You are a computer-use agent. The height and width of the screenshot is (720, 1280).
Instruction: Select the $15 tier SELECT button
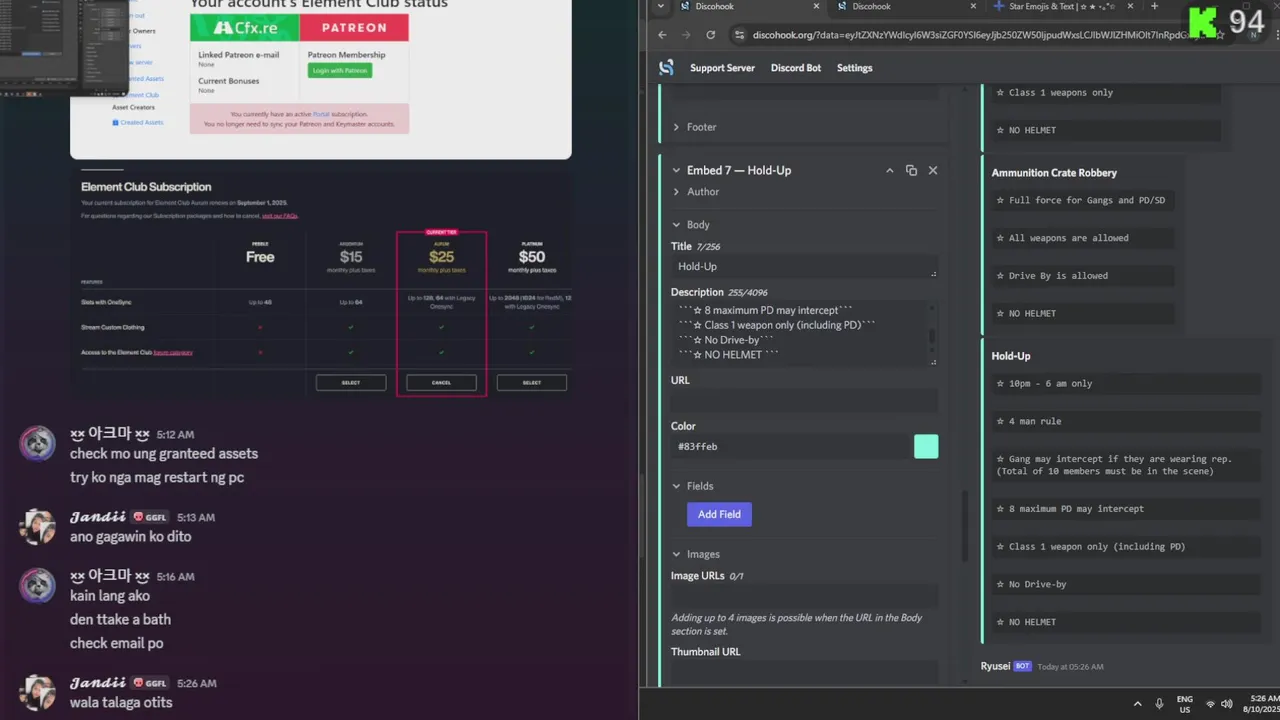[351, 382]
